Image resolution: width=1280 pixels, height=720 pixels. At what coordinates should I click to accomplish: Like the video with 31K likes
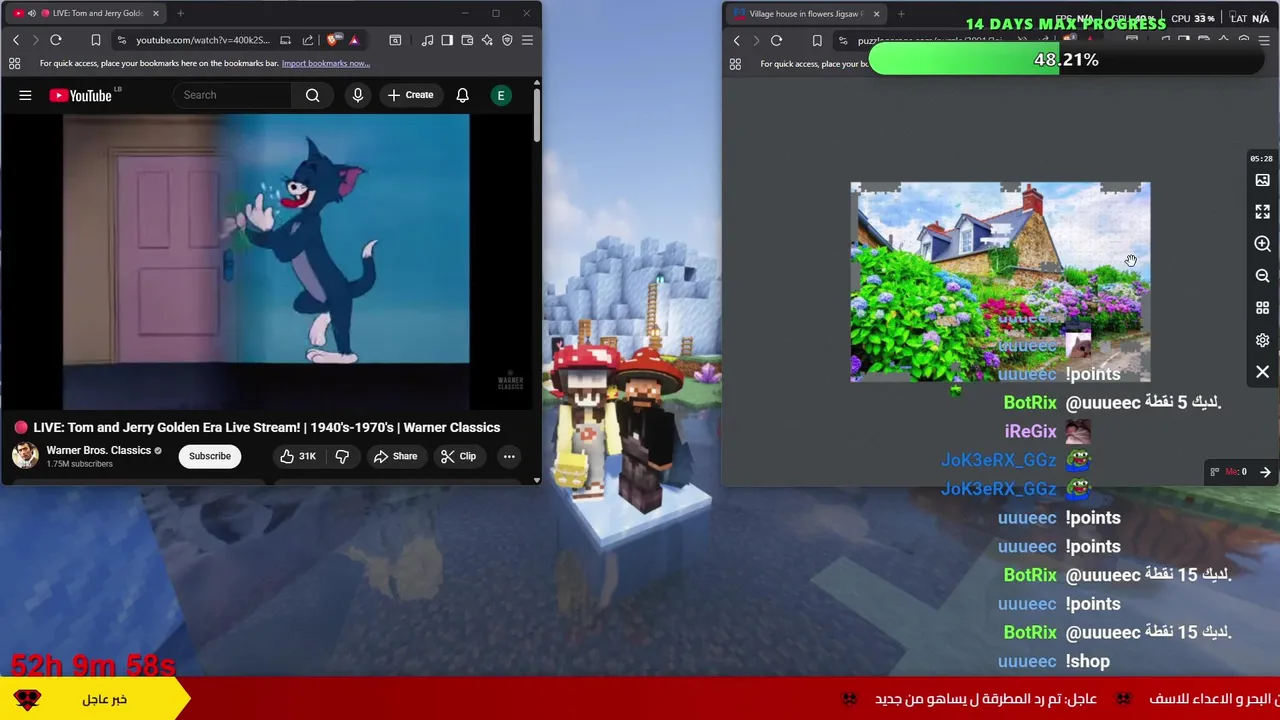pos(297,456)
